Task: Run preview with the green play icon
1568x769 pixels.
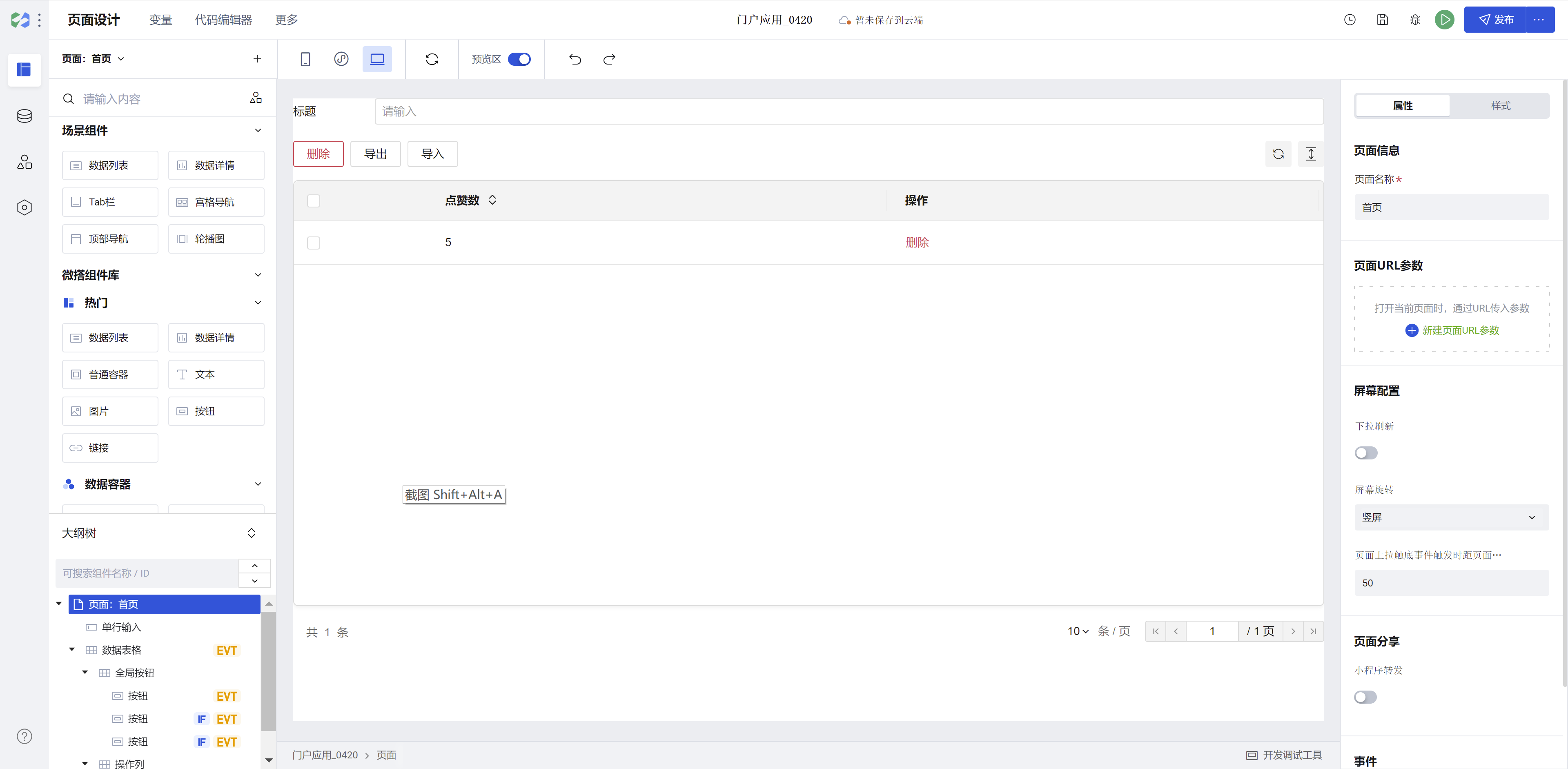Action: click(1444, 20)
